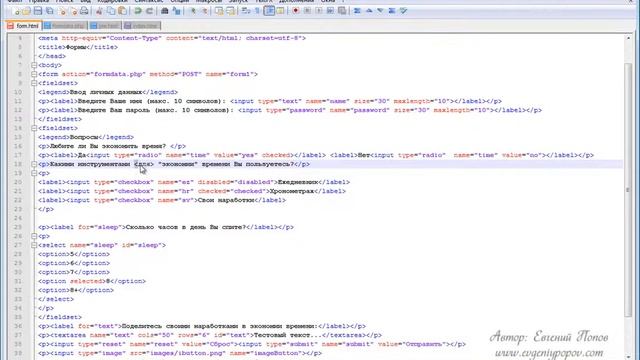Click the Zoom Out toolbar icon

(x=204, y=11)
